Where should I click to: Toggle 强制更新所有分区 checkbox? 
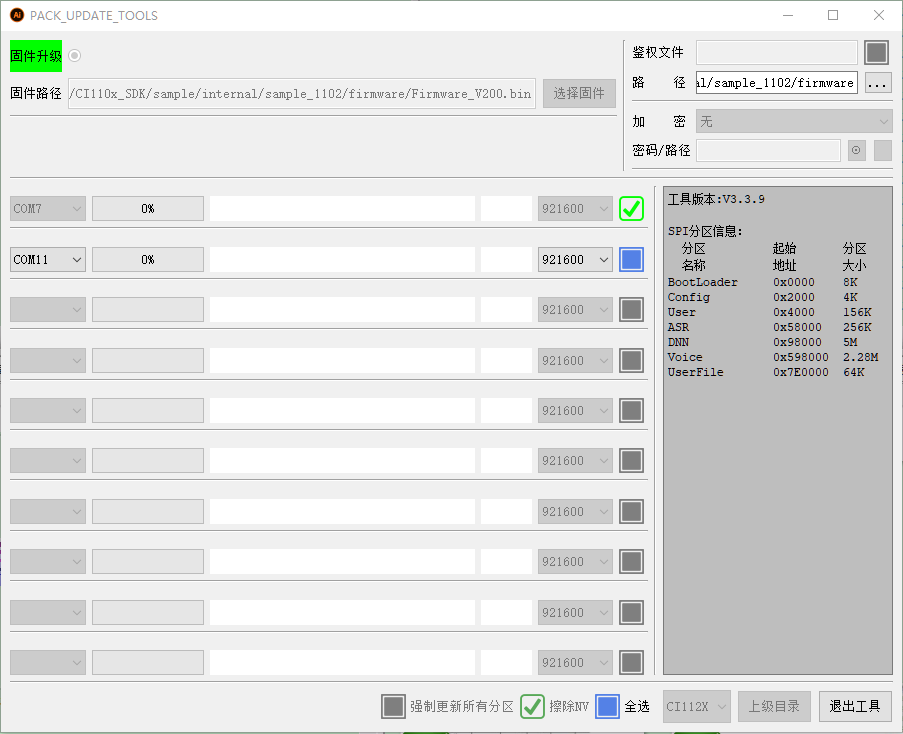point(393,706)
